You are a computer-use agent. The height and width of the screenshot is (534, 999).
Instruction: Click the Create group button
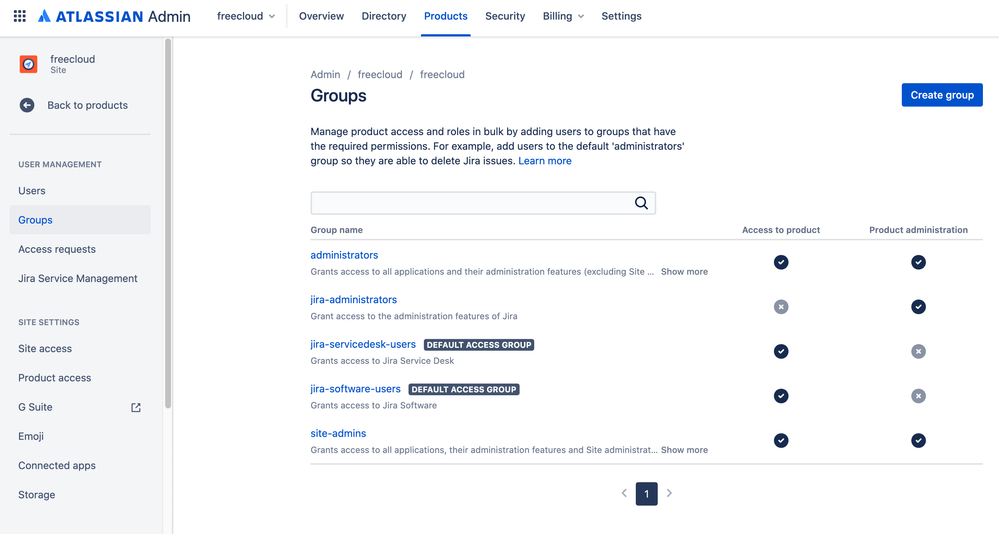[x=942, y=95]
